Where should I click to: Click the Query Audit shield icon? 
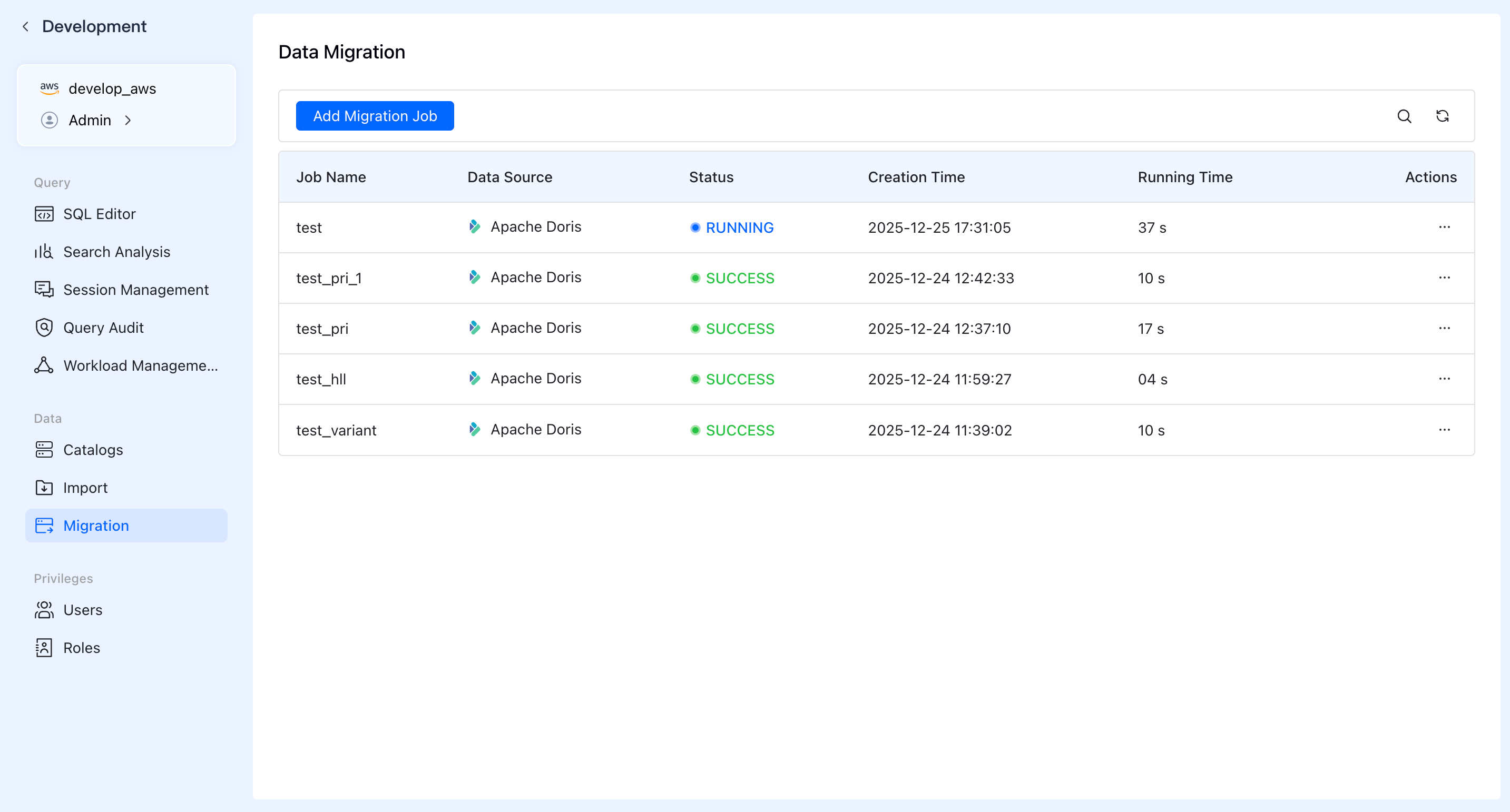(44, 328)
